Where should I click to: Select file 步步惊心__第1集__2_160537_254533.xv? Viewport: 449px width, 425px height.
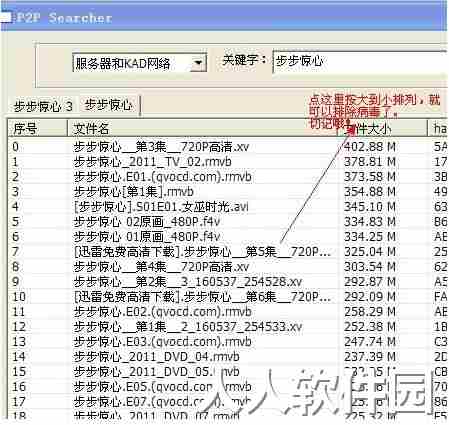pyautogui.click(x=188, y=327)
